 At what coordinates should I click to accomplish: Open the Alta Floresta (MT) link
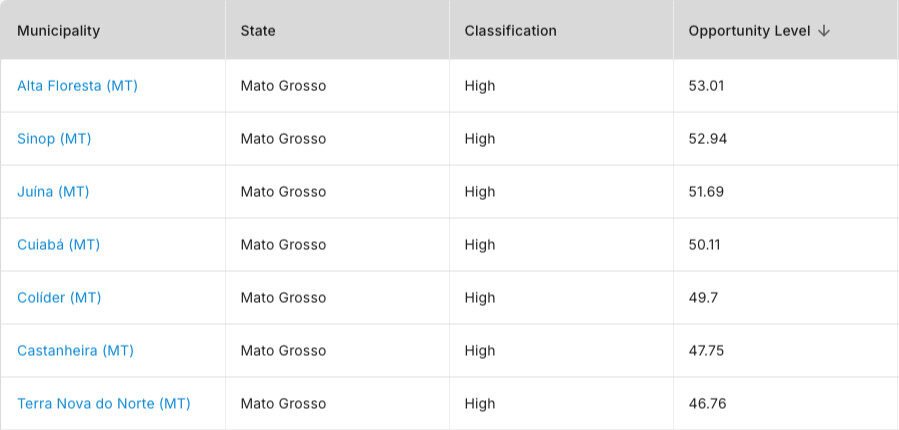click(x=77, y=86)
